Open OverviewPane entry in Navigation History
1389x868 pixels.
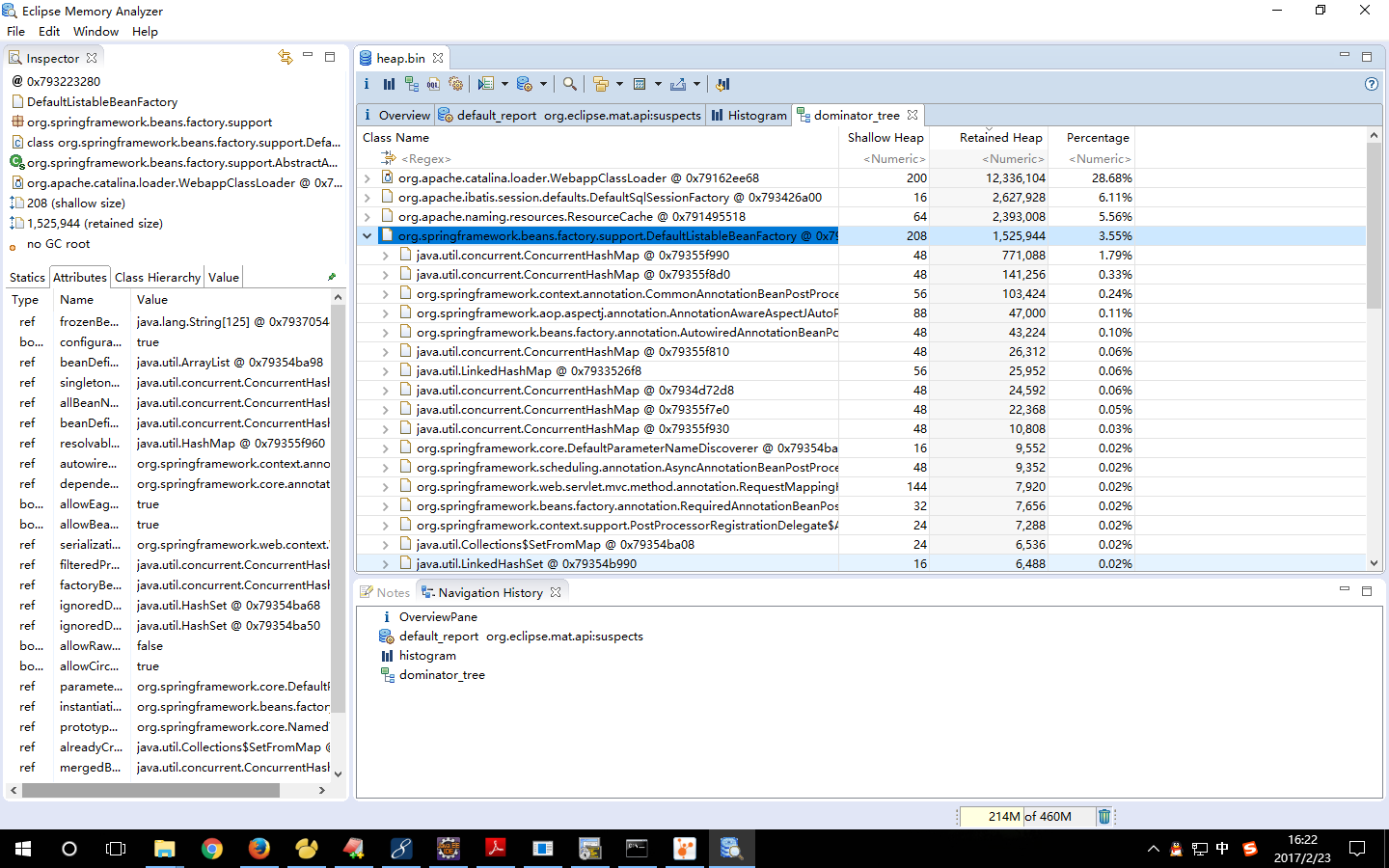point(438,617)
